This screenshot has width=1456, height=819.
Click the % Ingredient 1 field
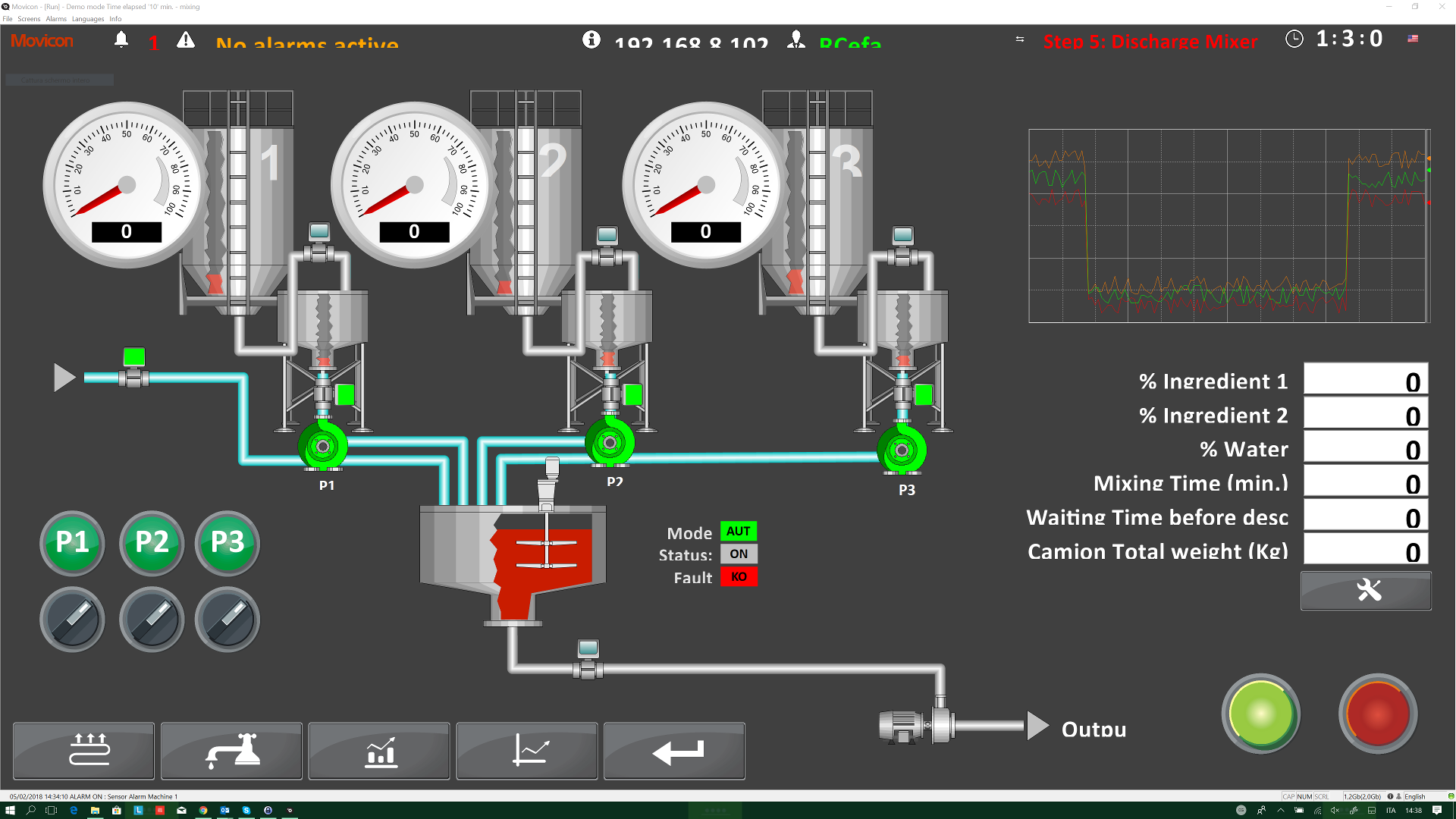pos(1366,379)
